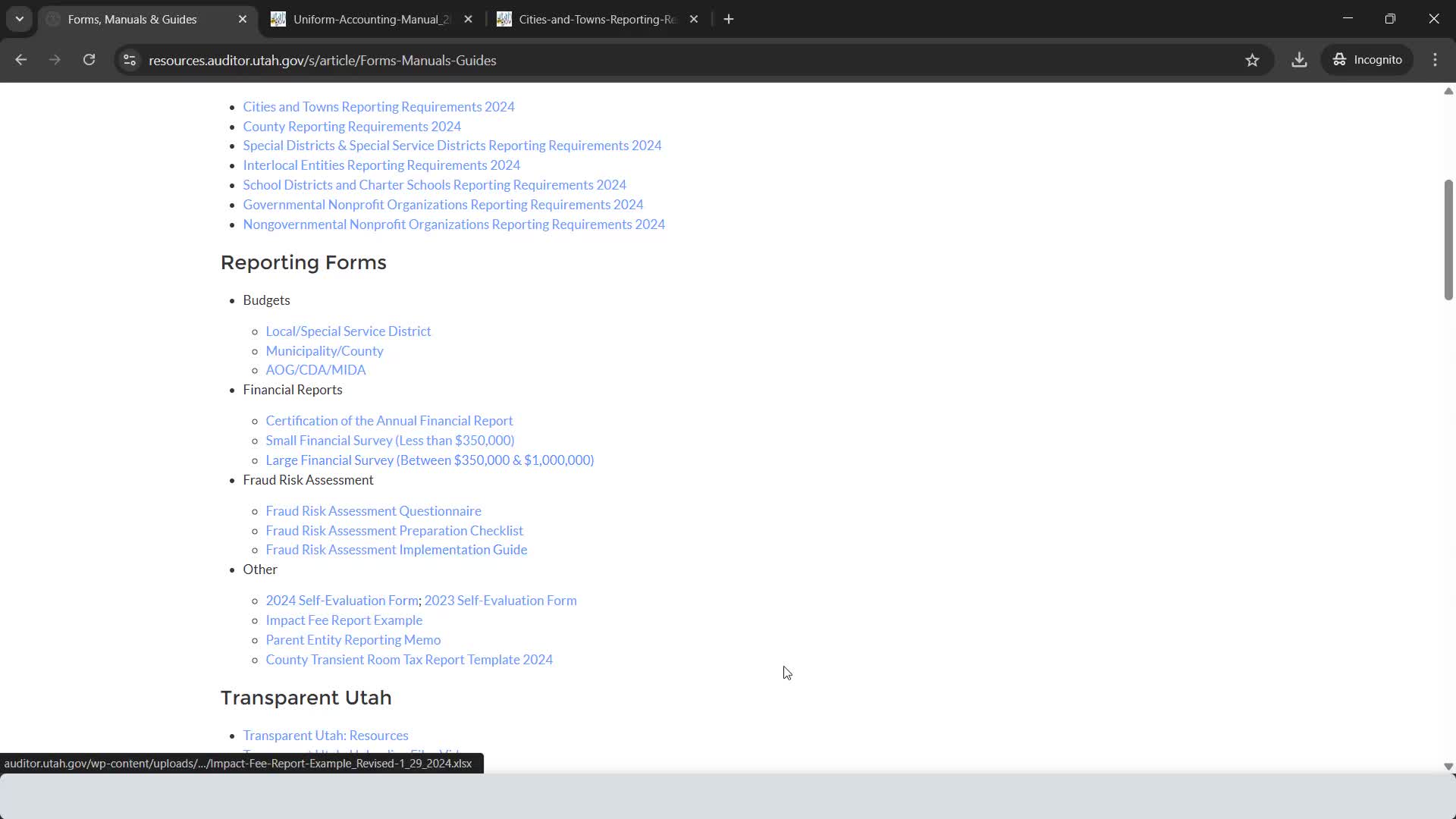Switch to Uniform-Accounting-Manual tab
The width and height of the screenshot is (1456, 819).
[x=370, y=19]
